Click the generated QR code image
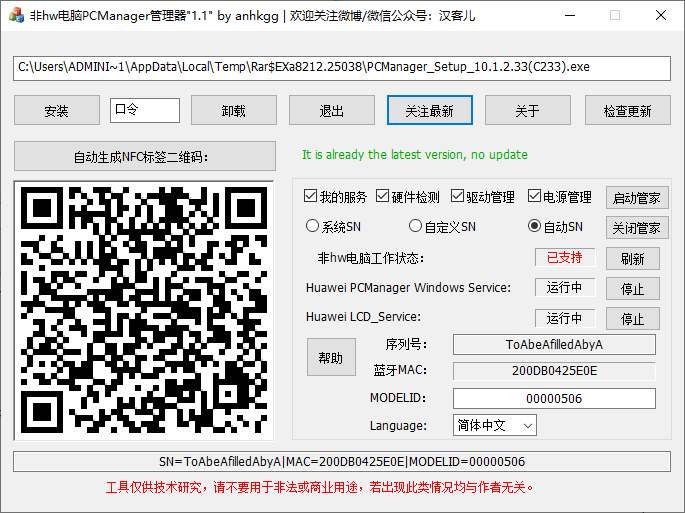 (144, 310)
